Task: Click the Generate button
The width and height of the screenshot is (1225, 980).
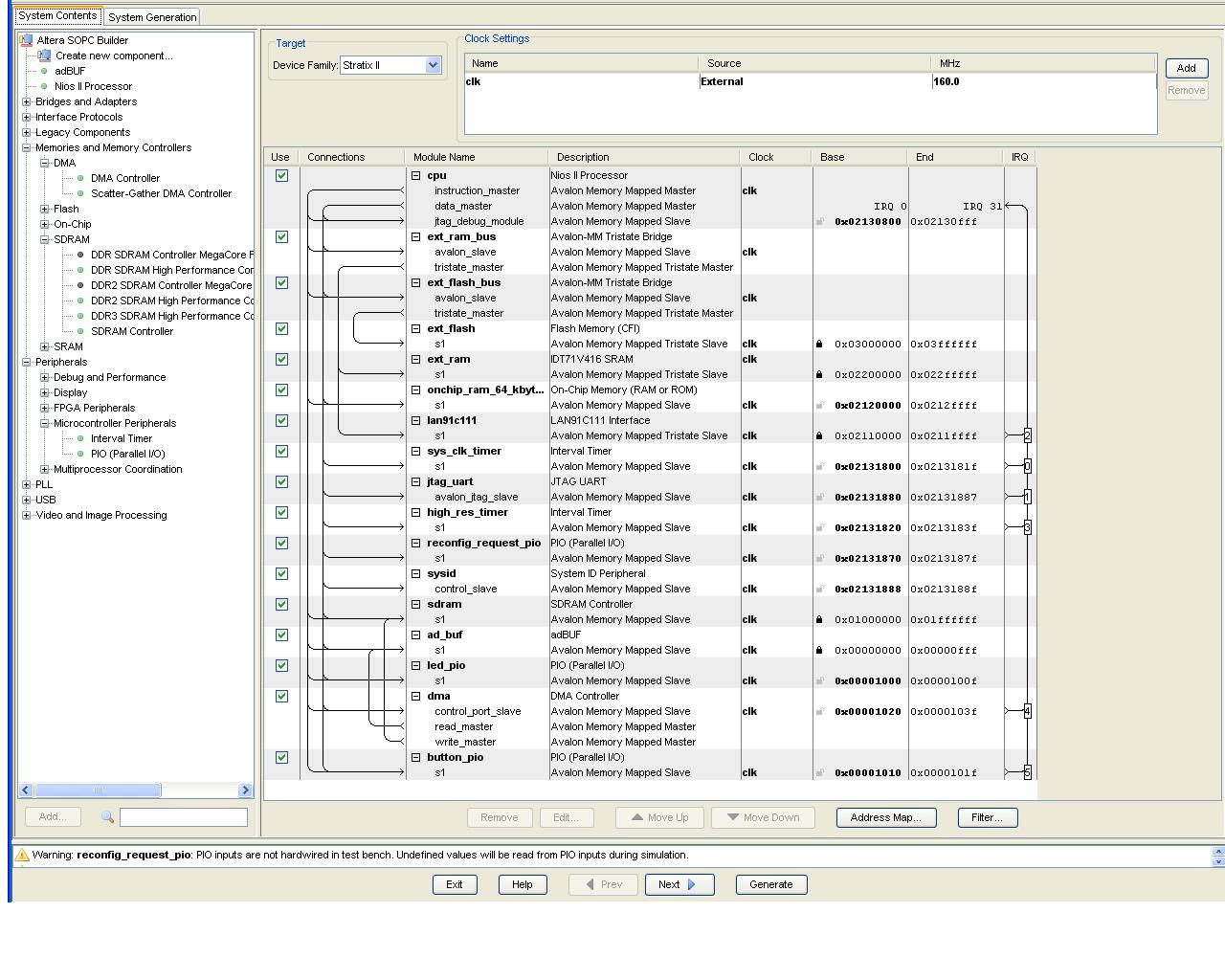Action: pos(770,884)
